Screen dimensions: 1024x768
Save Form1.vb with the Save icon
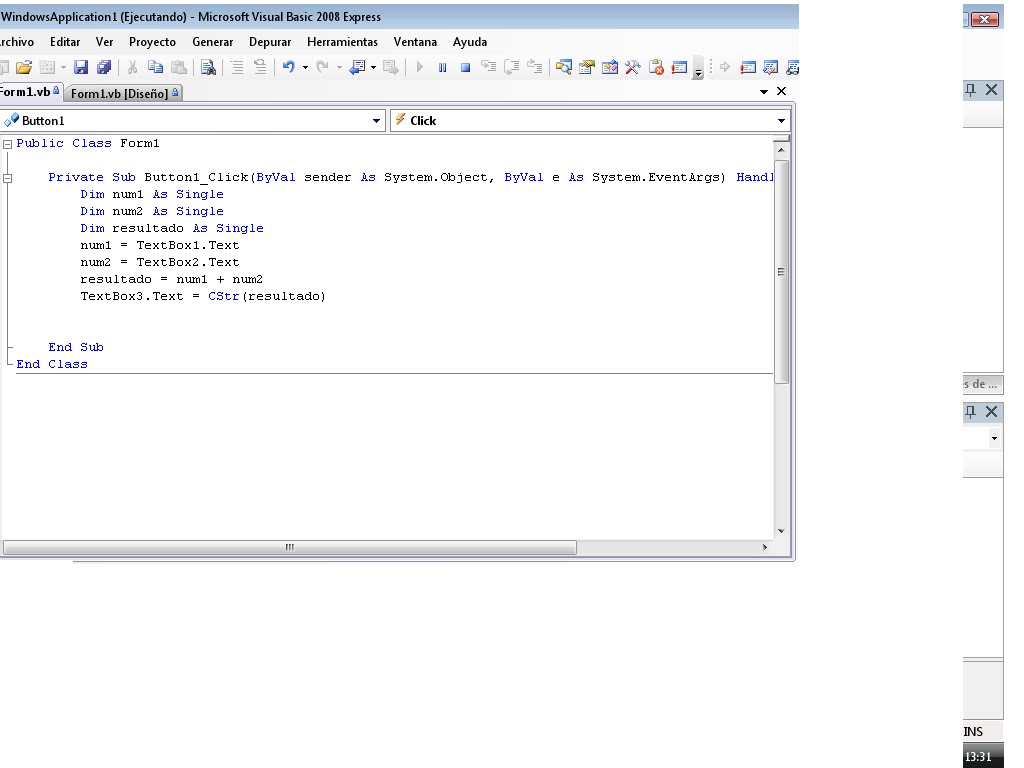click(x=80, y=67)
